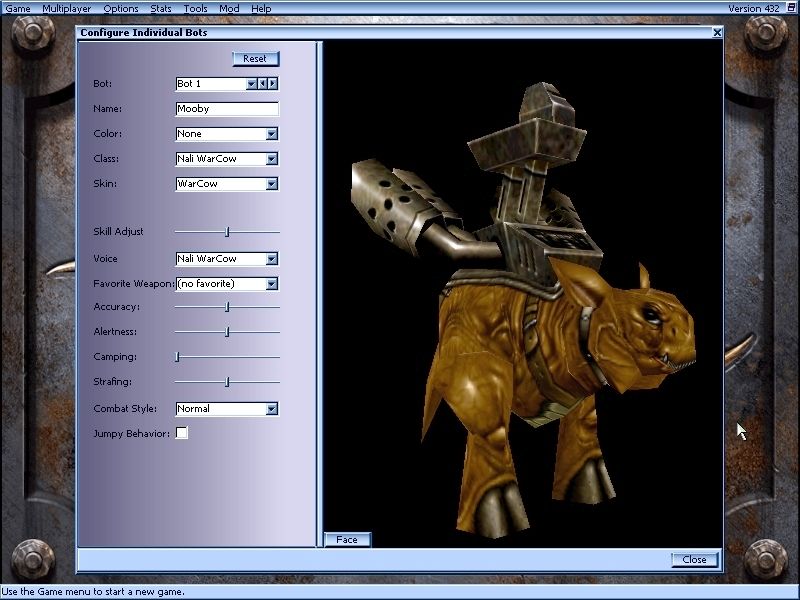Click the next bot arrow button
800x600 pixels.
[x=273, y=84]
